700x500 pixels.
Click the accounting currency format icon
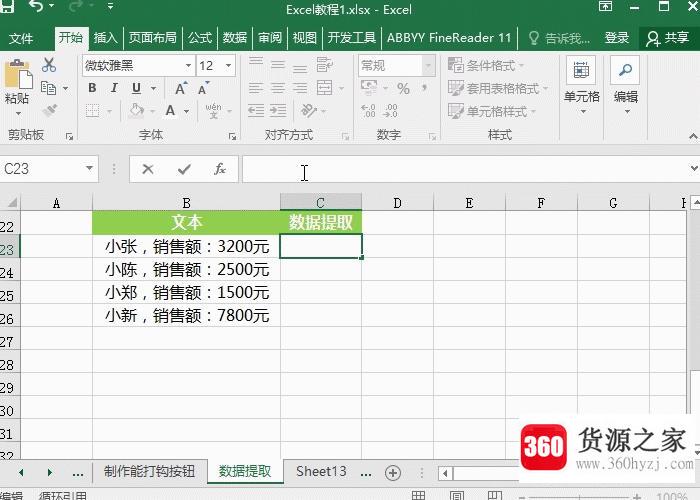coord(369,88)
